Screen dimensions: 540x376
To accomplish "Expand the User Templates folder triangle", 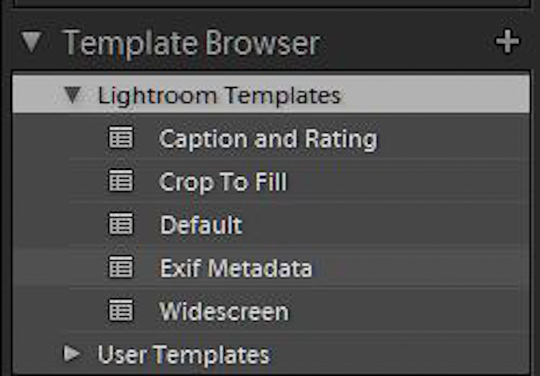I will [x=72, y=354].
